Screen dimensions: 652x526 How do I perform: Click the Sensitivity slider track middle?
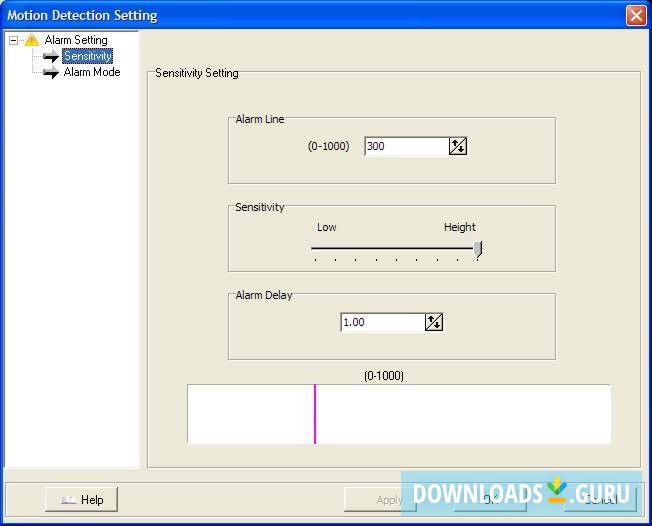pyautogui.click(x=395, y=248)
